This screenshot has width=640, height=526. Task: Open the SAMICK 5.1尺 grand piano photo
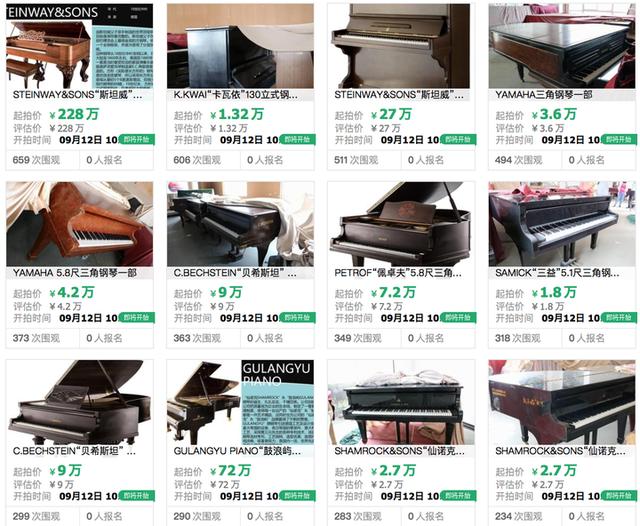(562, 224)
